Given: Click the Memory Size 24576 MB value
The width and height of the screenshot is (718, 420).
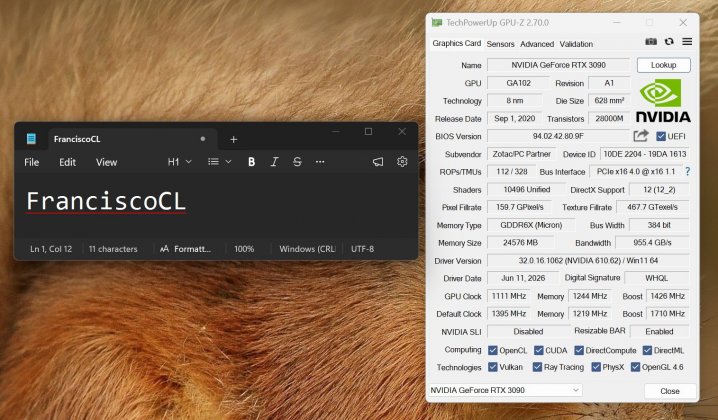Looking at the screenshot, I should [x=520, y=243].
